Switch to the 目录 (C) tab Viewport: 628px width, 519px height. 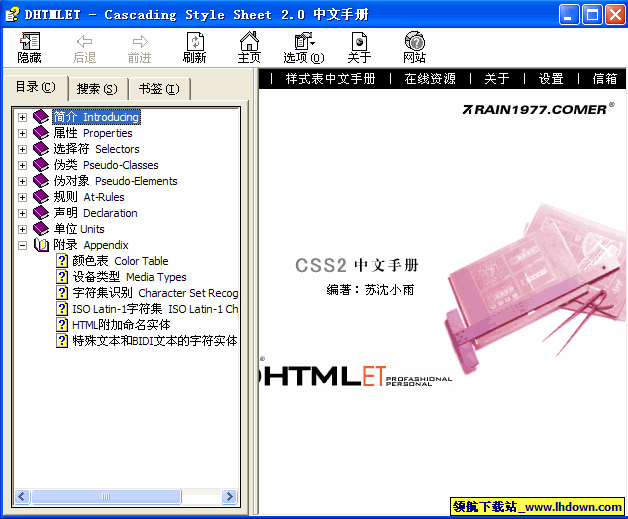tap(35, 87)
